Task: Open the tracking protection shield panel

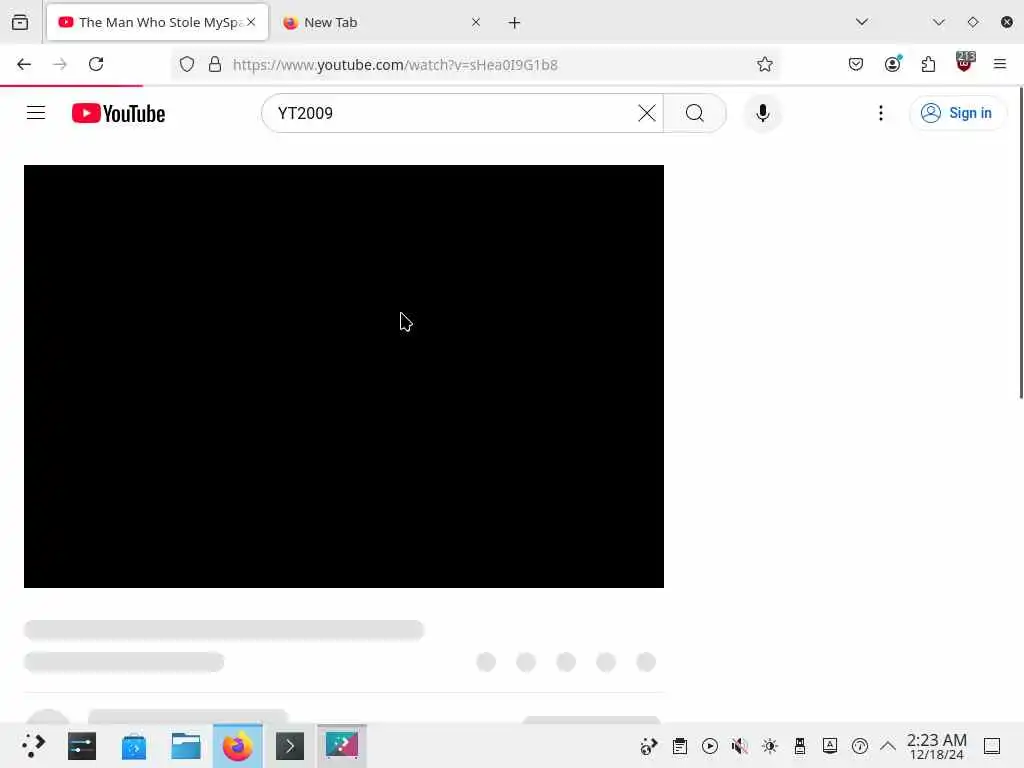Action: tap(187, 64)
